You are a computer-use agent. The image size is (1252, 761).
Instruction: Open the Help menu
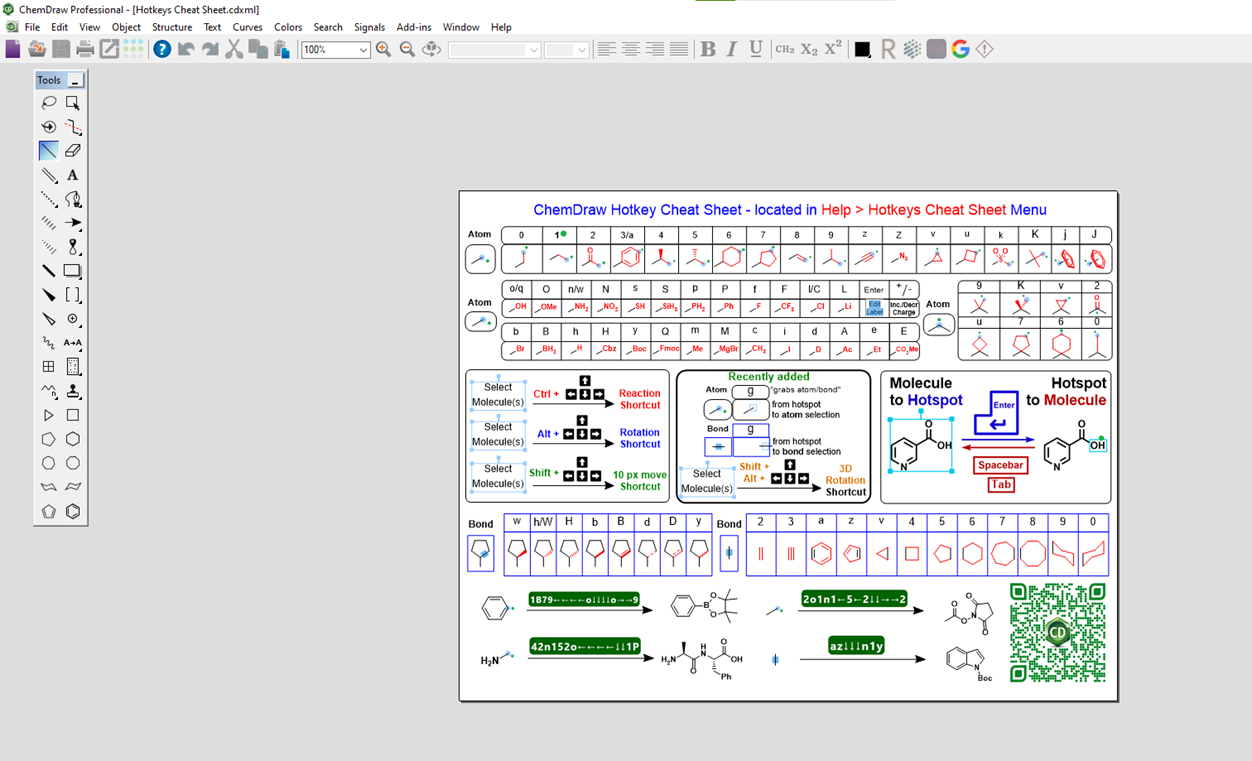pos(501,27)
